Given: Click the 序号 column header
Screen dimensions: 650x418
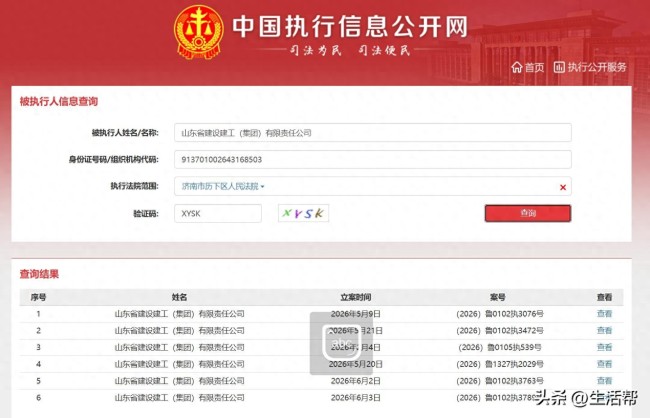Looking at the screenshot, I should (x=38, y=297).
